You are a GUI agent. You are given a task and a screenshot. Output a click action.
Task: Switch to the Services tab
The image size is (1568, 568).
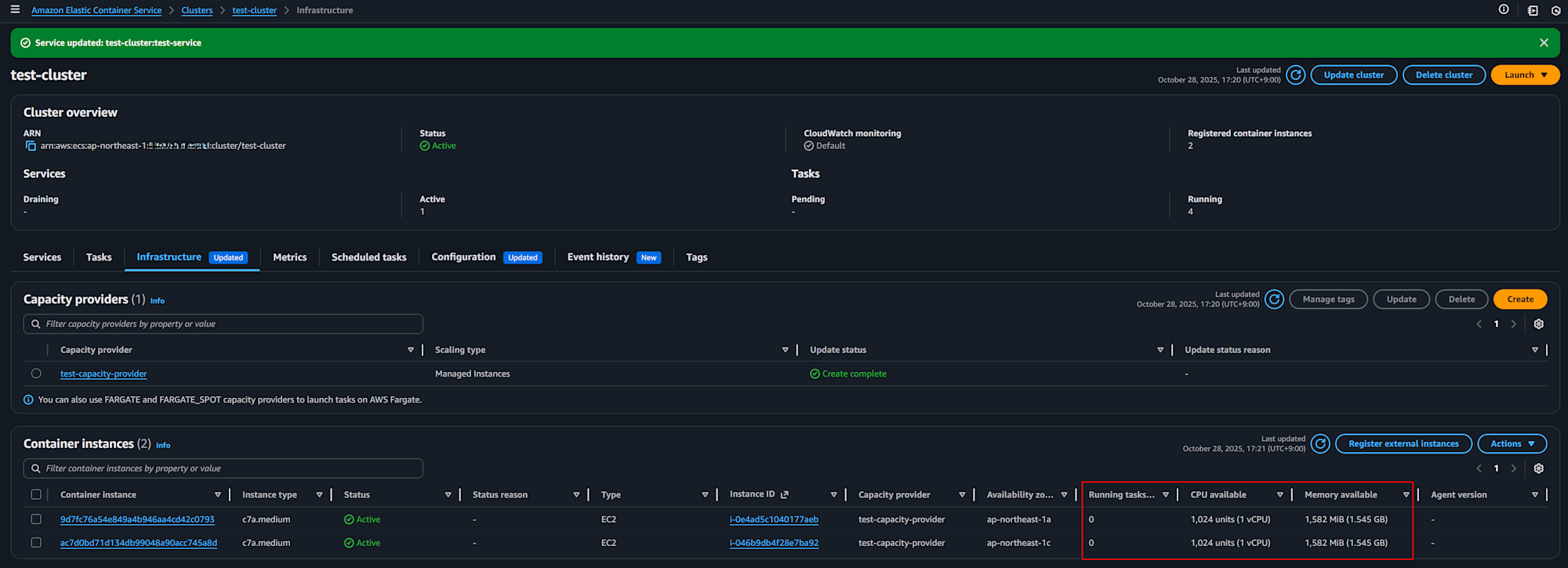(x=42, y=257)
